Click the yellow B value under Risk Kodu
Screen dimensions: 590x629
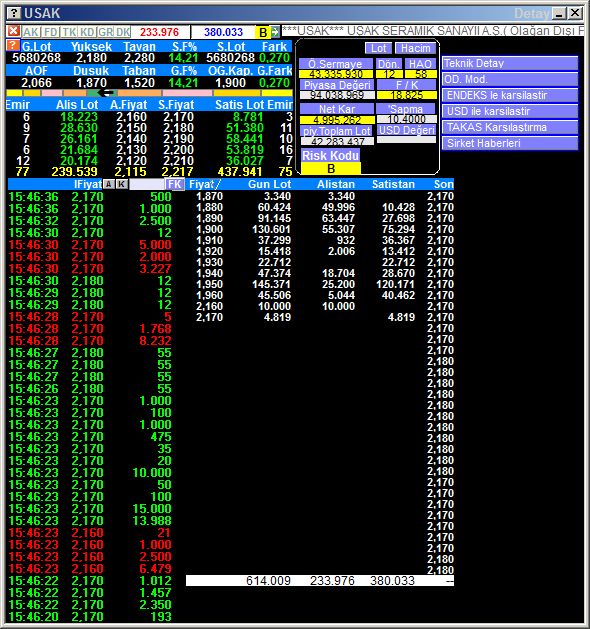click(x=331, y=168)
